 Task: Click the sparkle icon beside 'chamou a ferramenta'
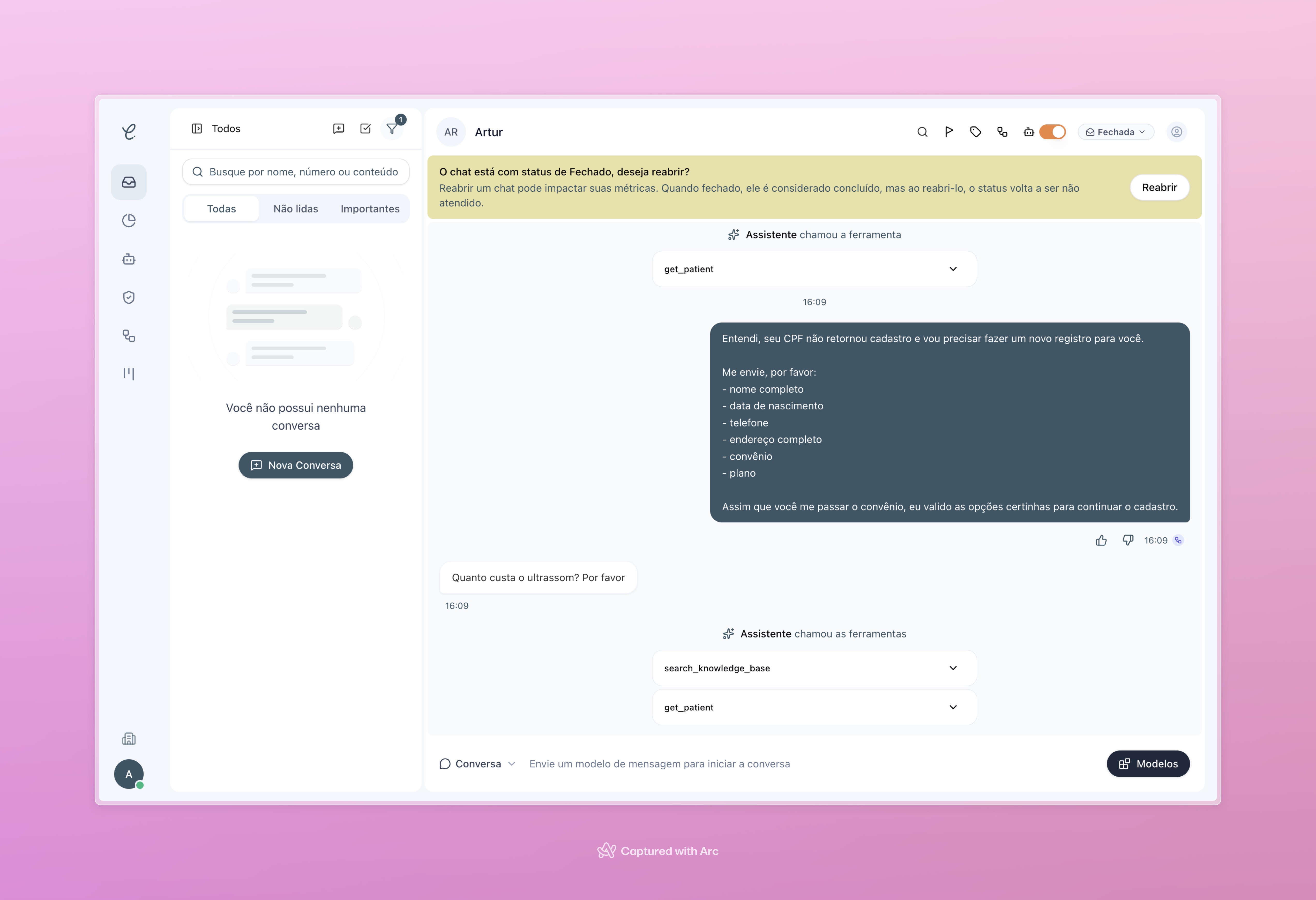[x=733, y=234]
